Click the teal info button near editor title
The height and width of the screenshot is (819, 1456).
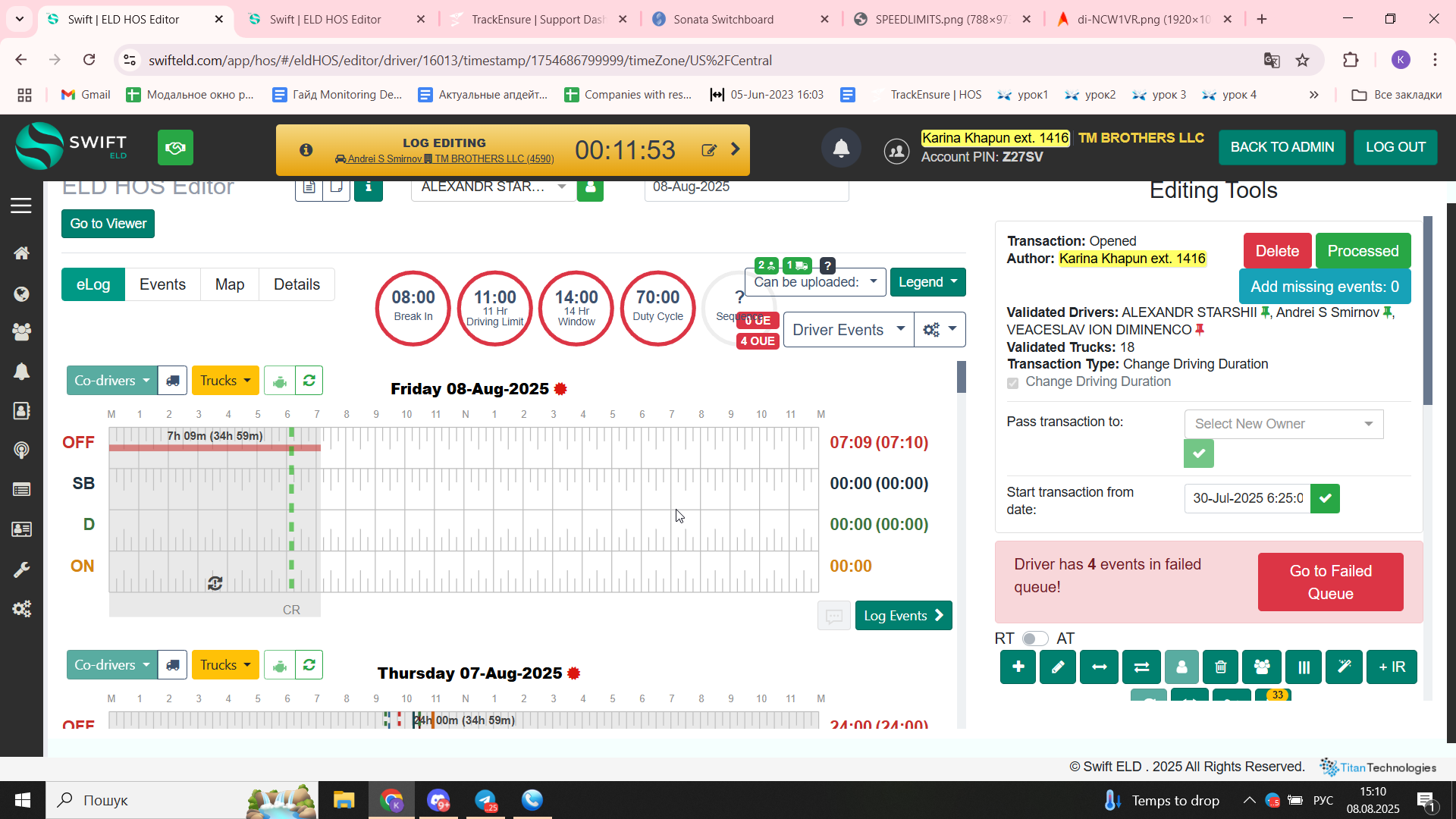click(x=369, y=187)
